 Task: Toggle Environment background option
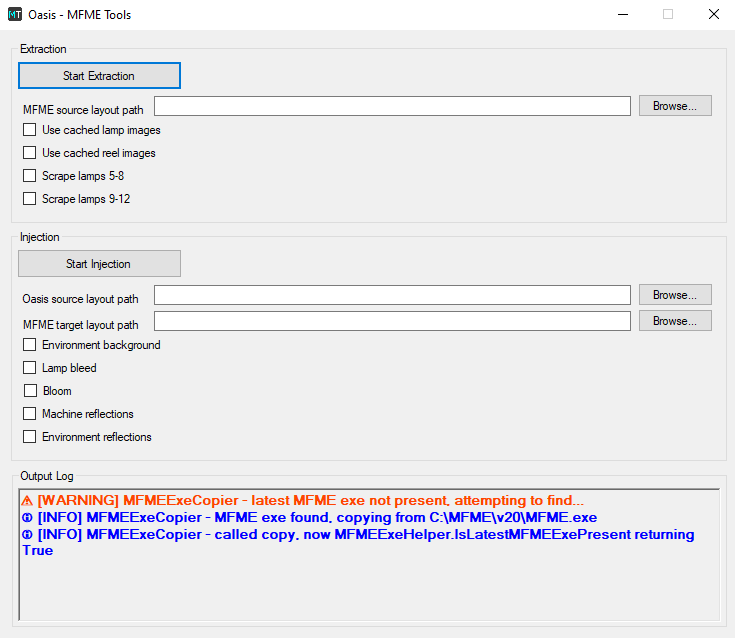[x=30, y=345]
